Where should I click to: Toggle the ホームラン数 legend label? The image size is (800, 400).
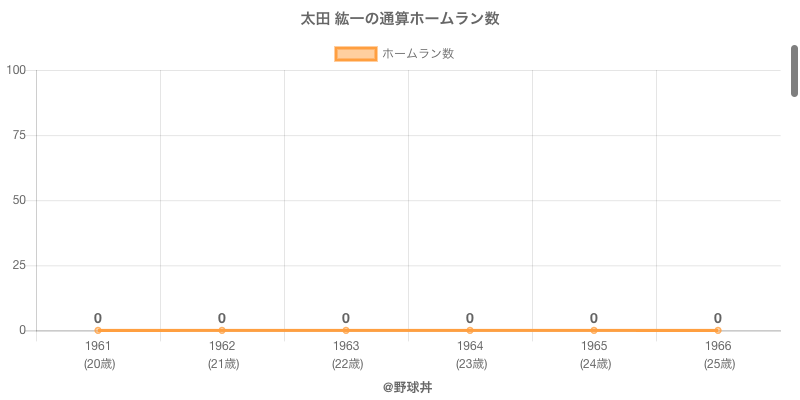418,54
